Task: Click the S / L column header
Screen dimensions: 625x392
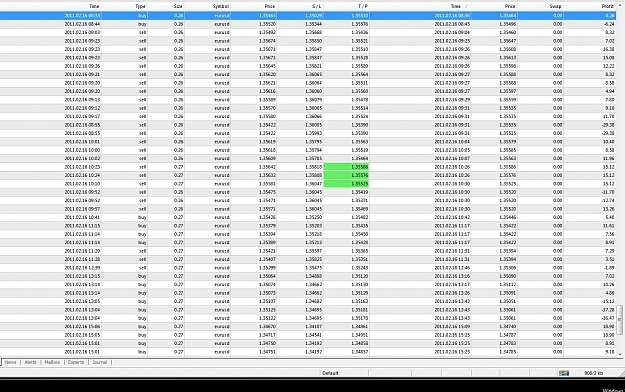Action: click(x=316, y=6)
